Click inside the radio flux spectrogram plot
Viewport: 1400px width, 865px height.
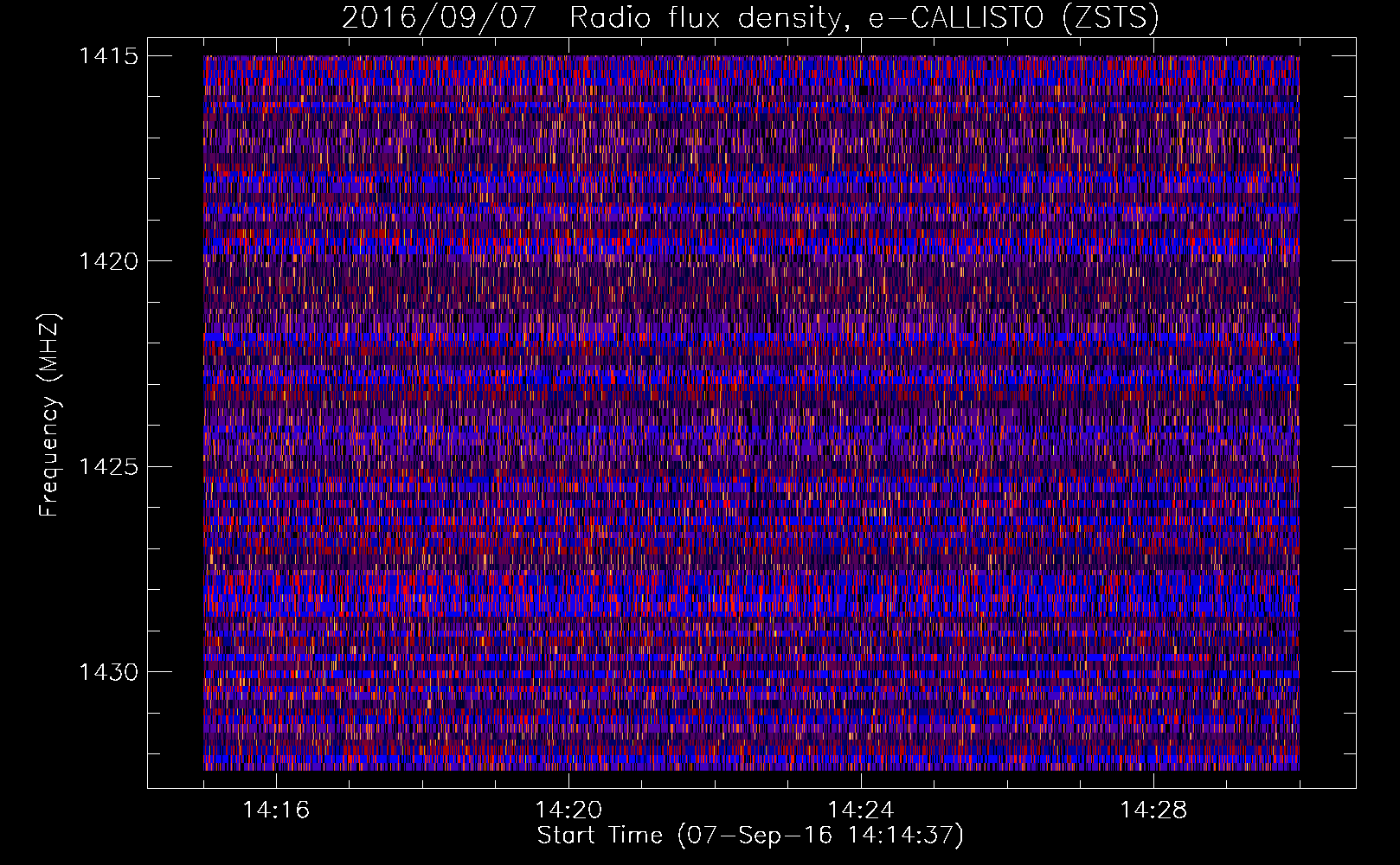pyautogui.click(x=751, y=413)
